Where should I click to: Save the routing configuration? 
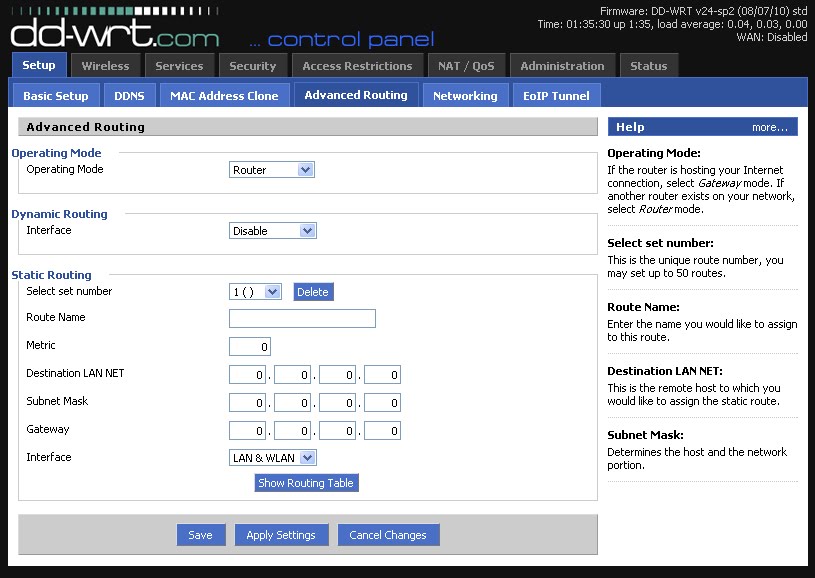[x=201, y=535]
